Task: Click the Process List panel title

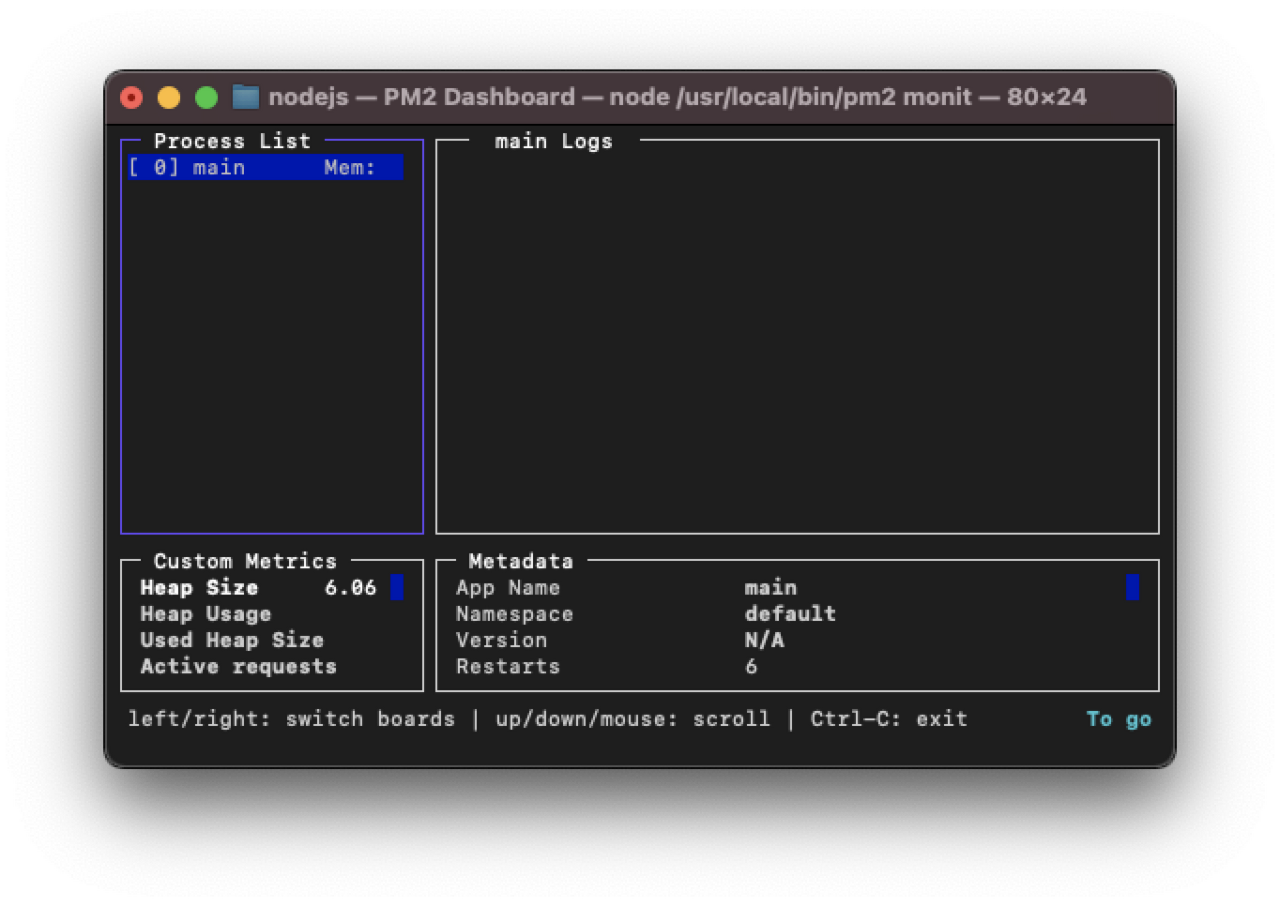Action: (x=232, y=141)
